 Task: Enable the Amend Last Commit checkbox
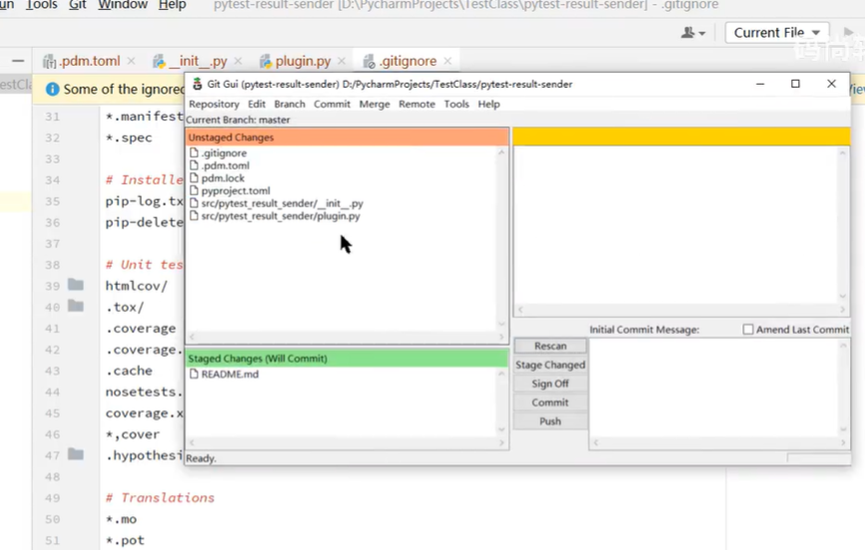748,329
